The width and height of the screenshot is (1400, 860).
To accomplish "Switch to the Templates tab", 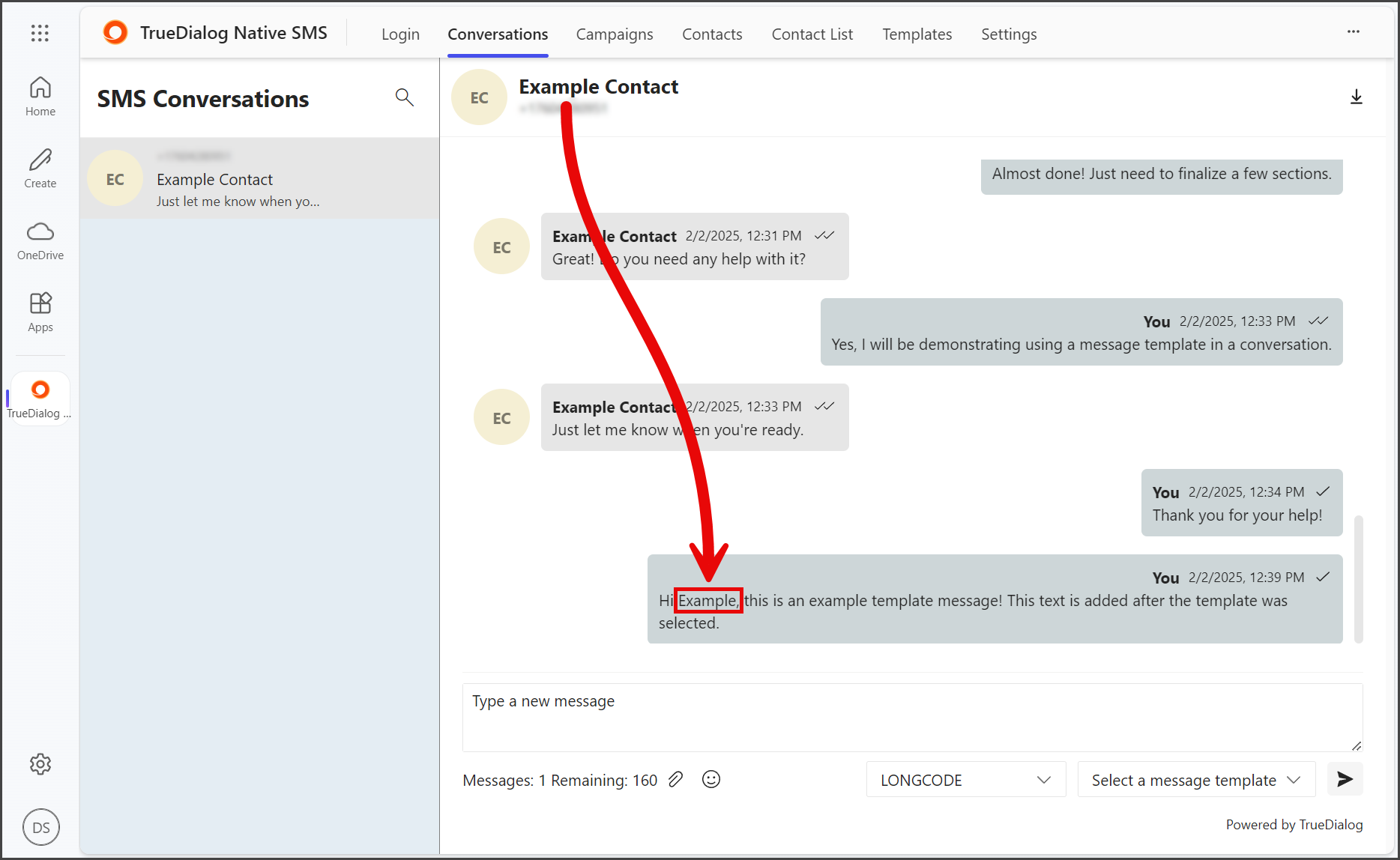I will [x=917, y=34].
